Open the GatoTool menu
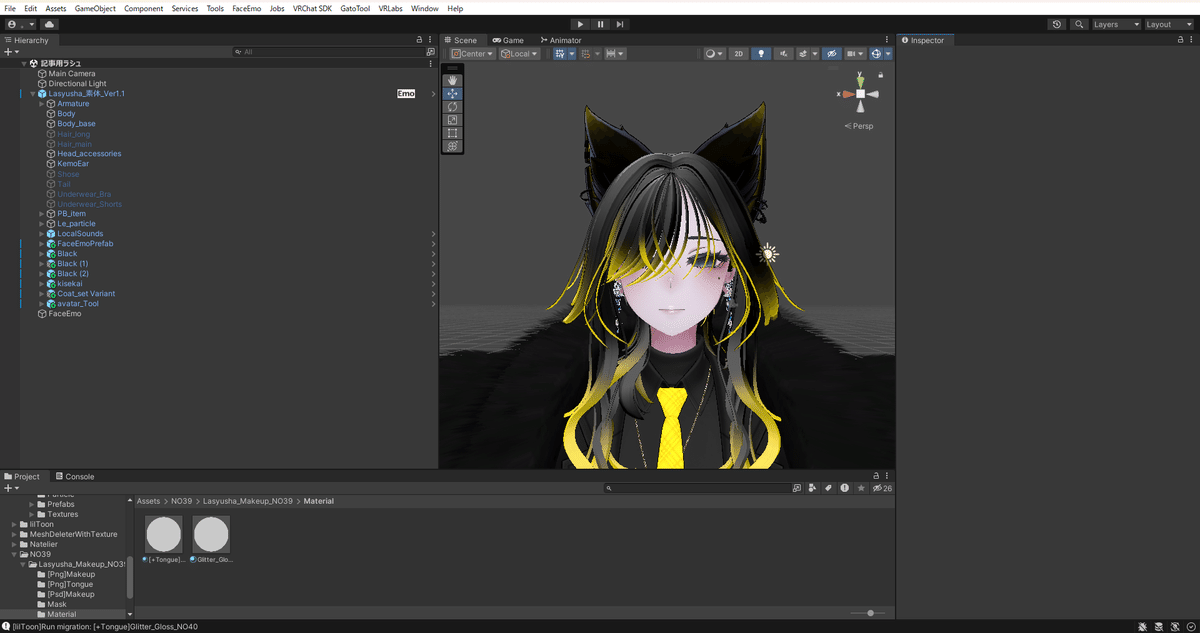 (x=355, y=8)
